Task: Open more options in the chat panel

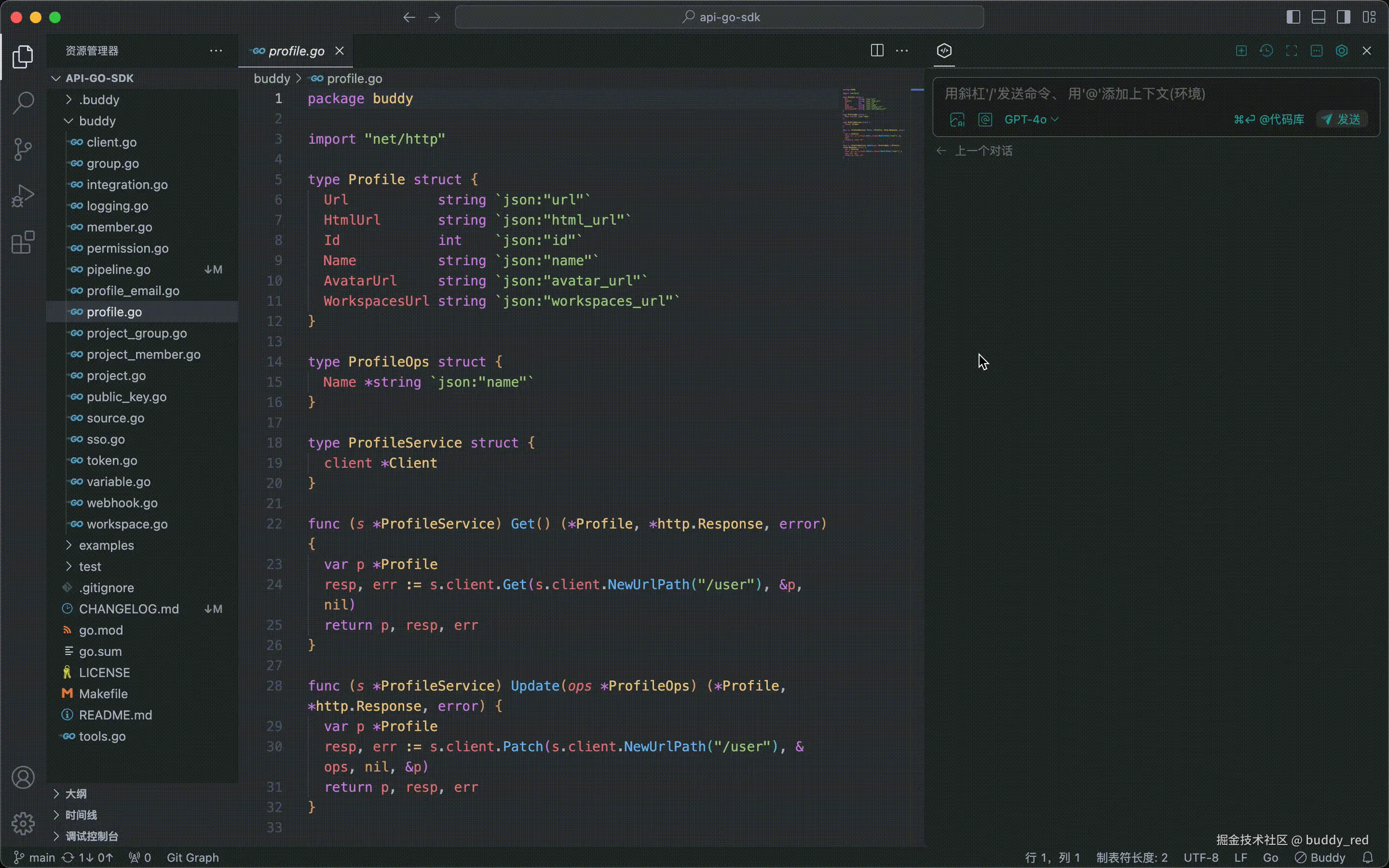Action: 1316,51
